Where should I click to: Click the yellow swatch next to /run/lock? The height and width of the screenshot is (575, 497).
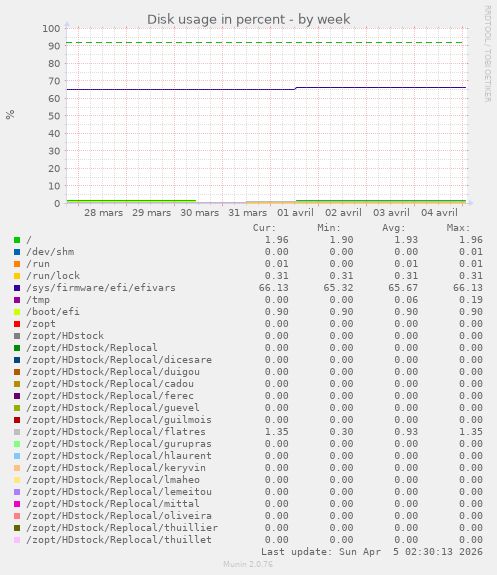click(x=17, y=276)
